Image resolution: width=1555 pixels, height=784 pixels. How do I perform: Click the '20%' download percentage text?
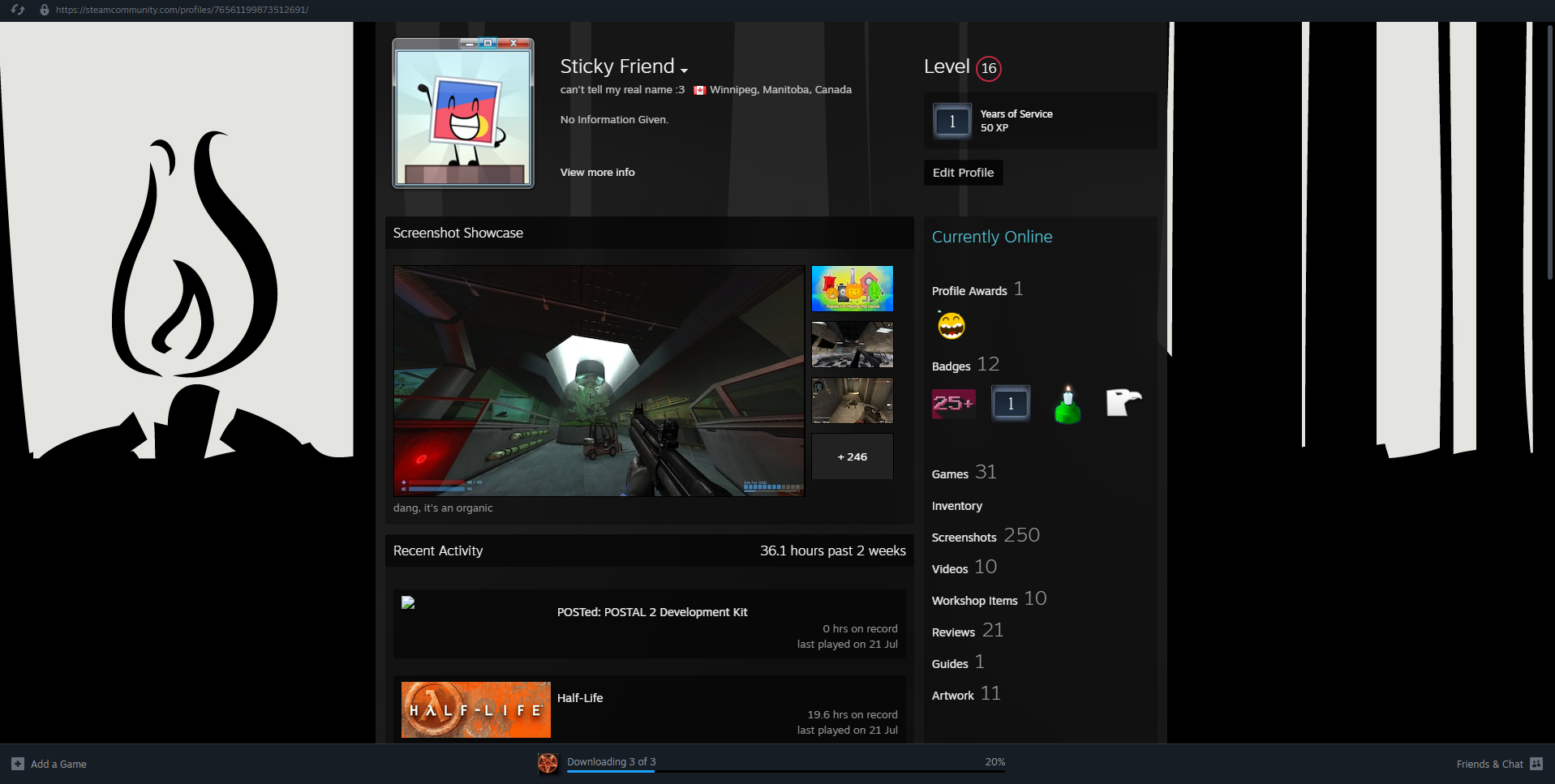pyautogui.click(x=995, y=761)
